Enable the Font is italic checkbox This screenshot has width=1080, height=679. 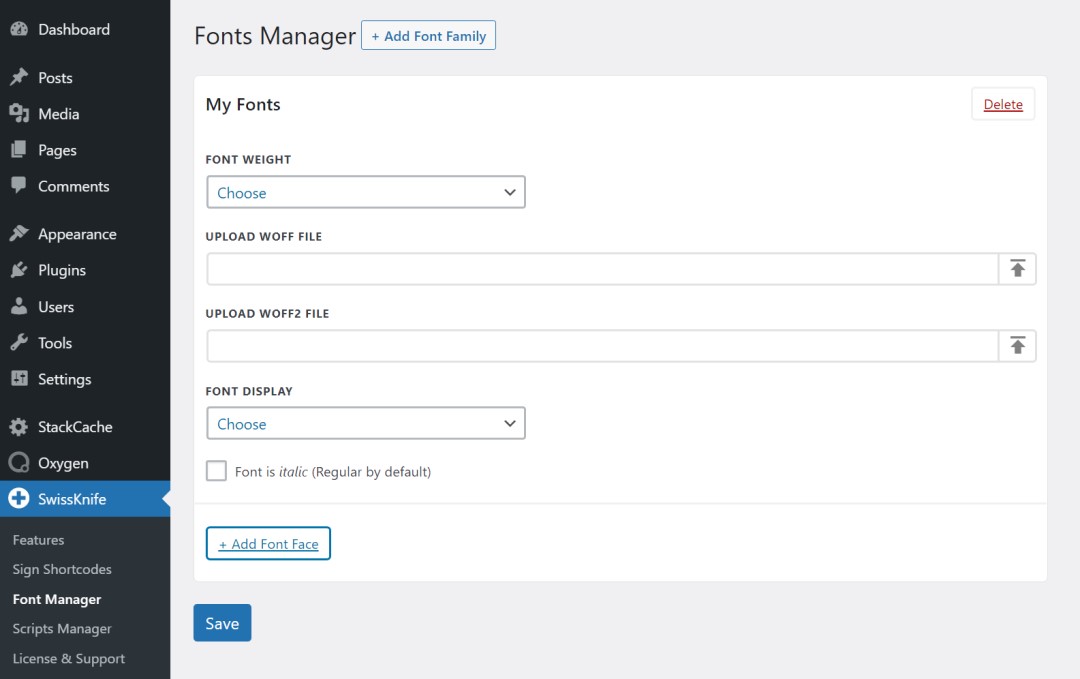tap(216, 471)
